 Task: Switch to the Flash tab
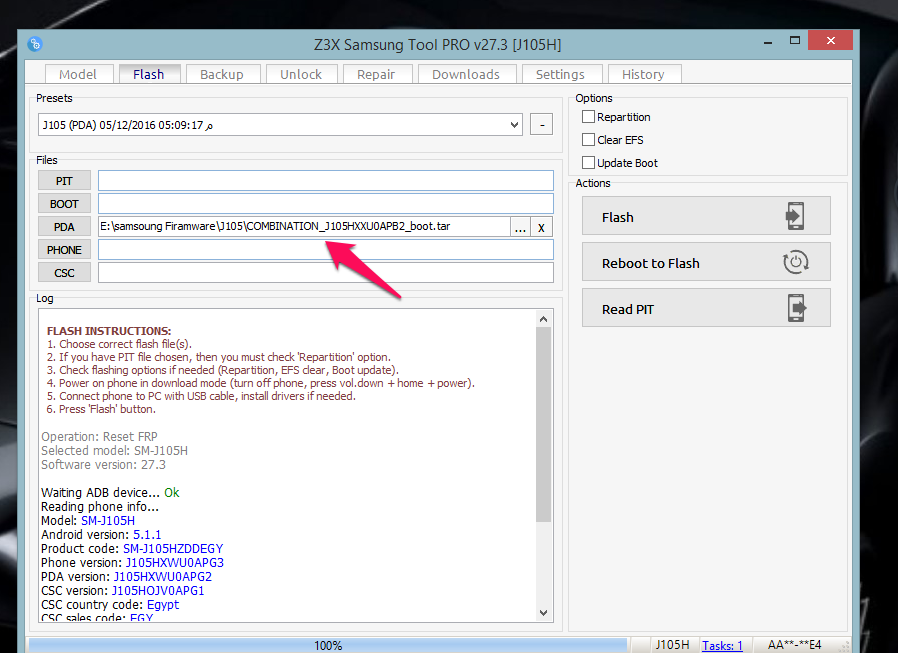[149, 74]
